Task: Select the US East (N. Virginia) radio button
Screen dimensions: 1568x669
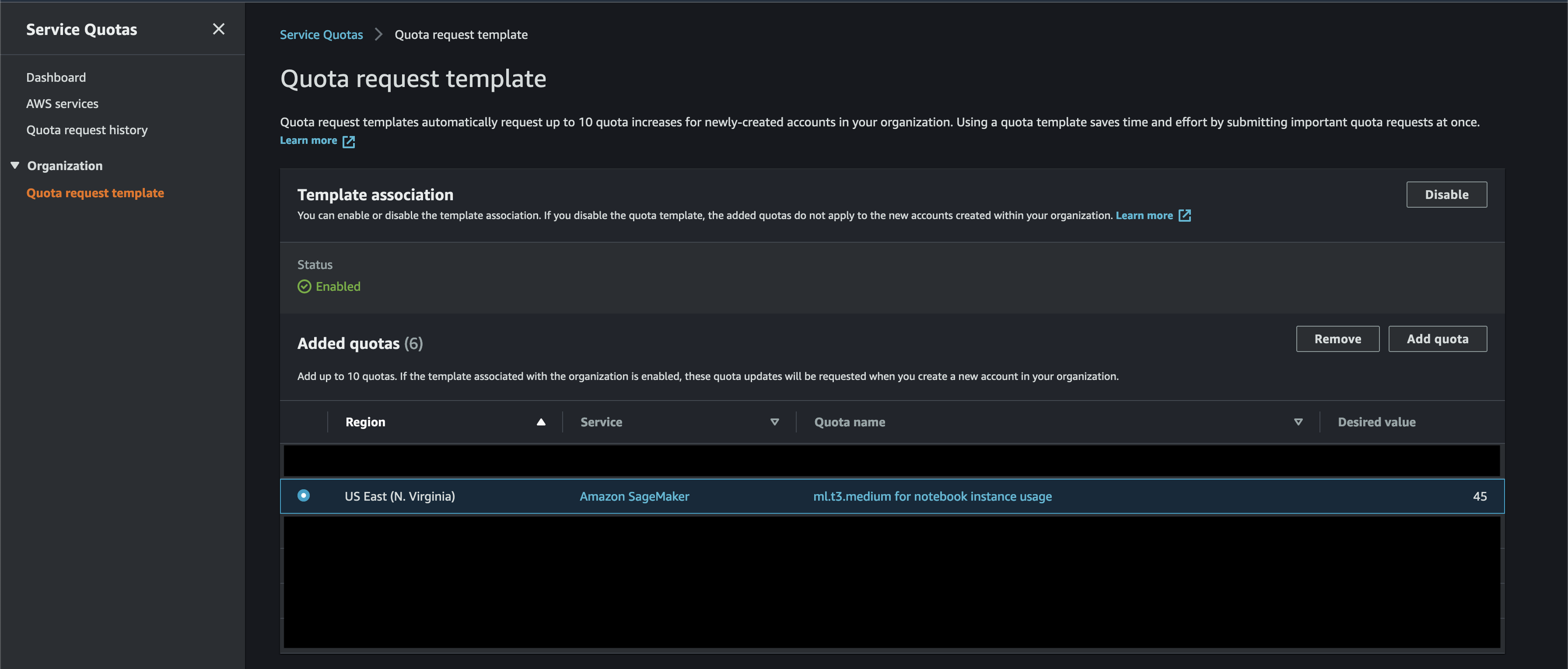Action: coord(304,496)
